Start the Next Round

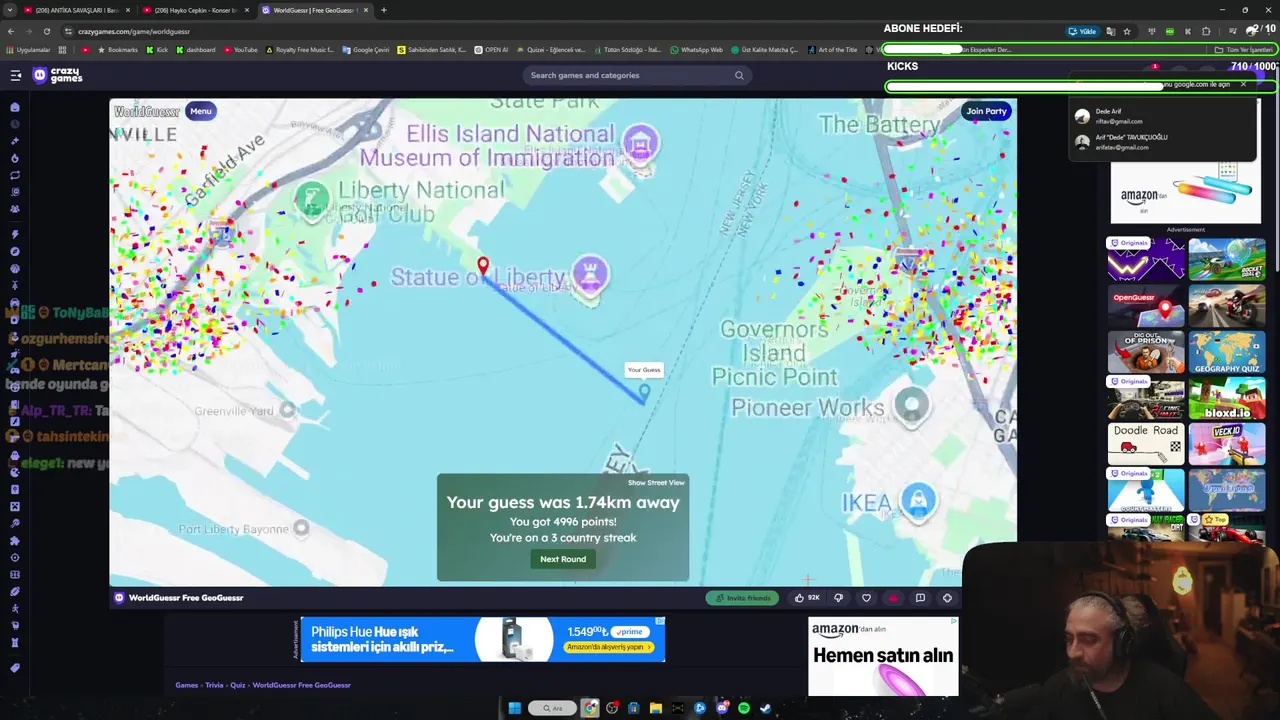coord(563,559)
